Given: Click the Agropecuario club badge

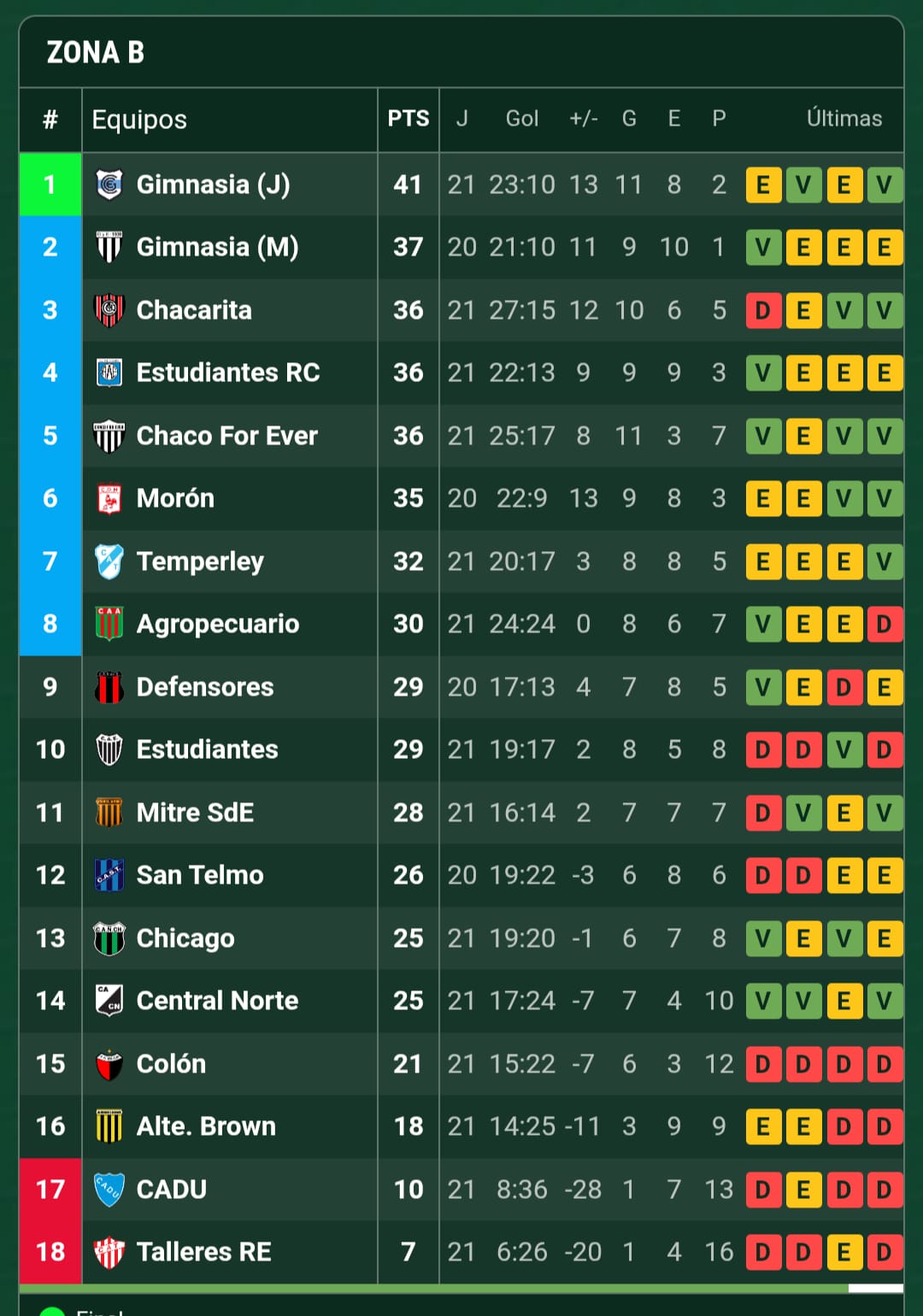Looking at the screenshot, I should [109, 624].
